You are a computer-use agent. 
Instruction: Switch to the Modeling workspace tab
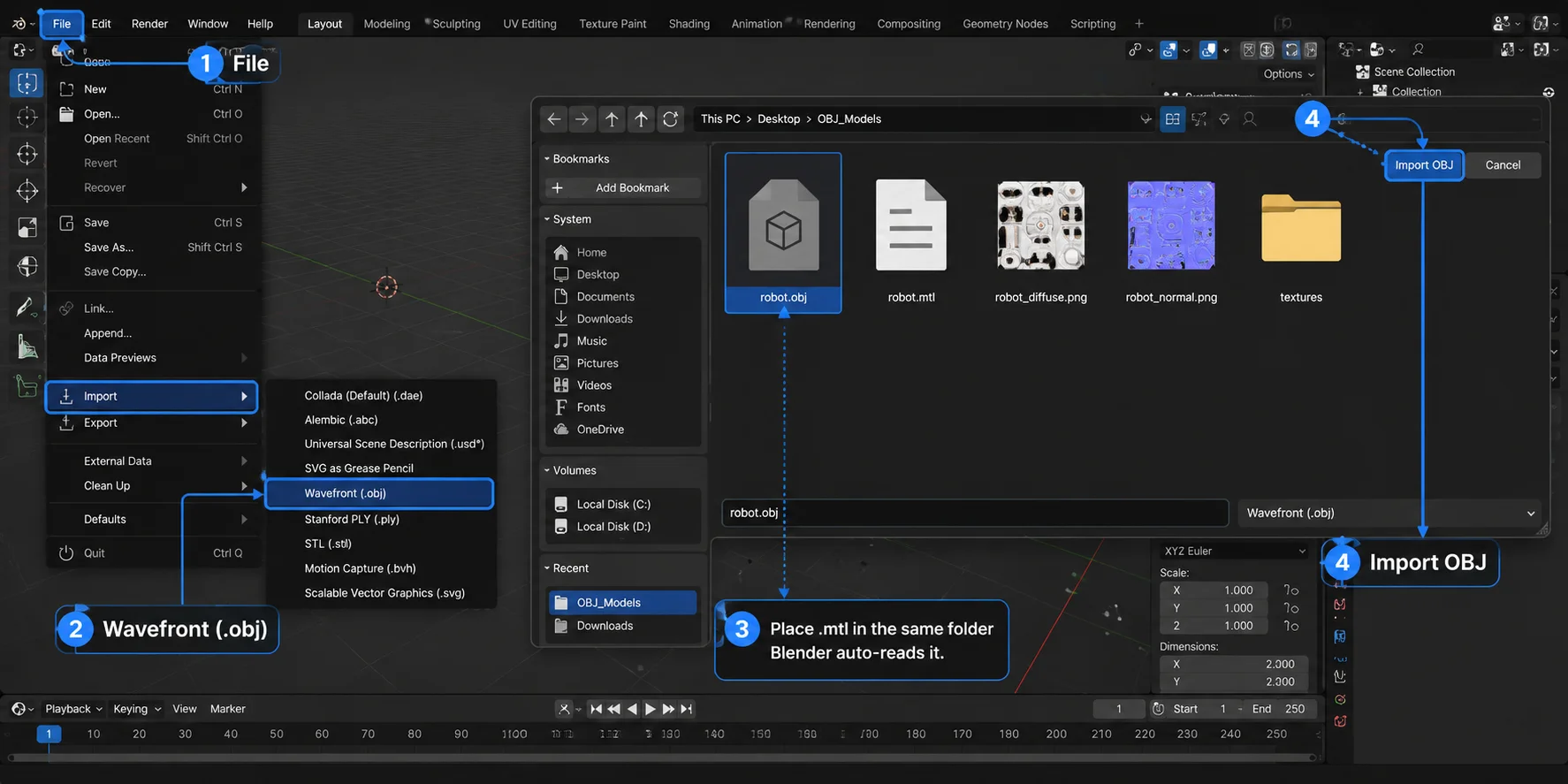tap(387, 24)
